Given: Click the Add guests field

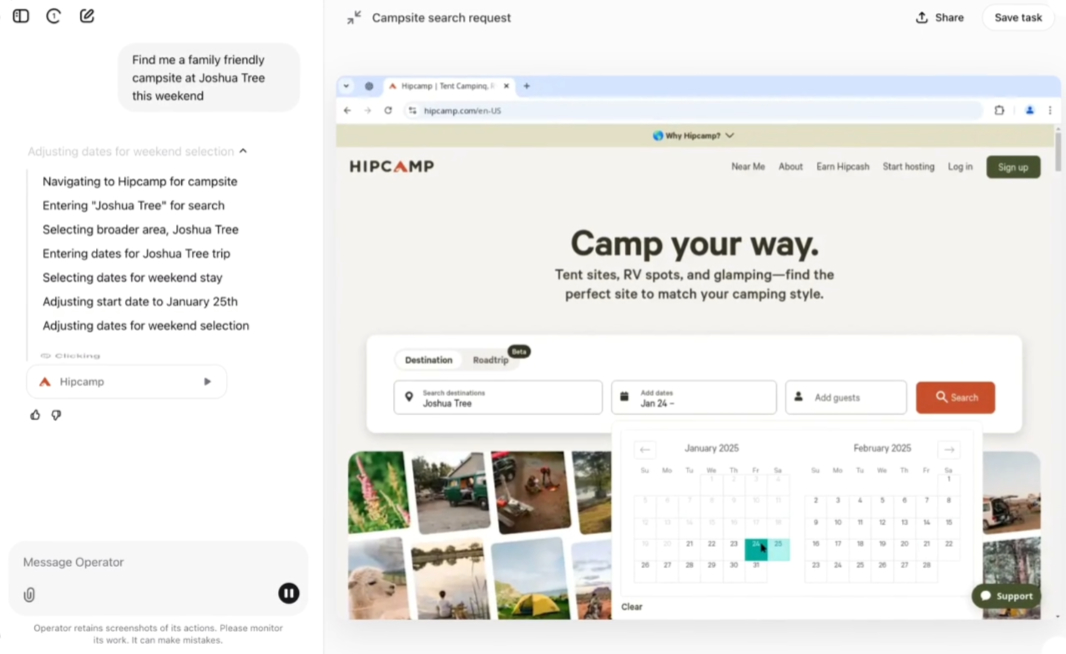Looking at the screenshot, I should pyautogui.click(x=846, y=398).
